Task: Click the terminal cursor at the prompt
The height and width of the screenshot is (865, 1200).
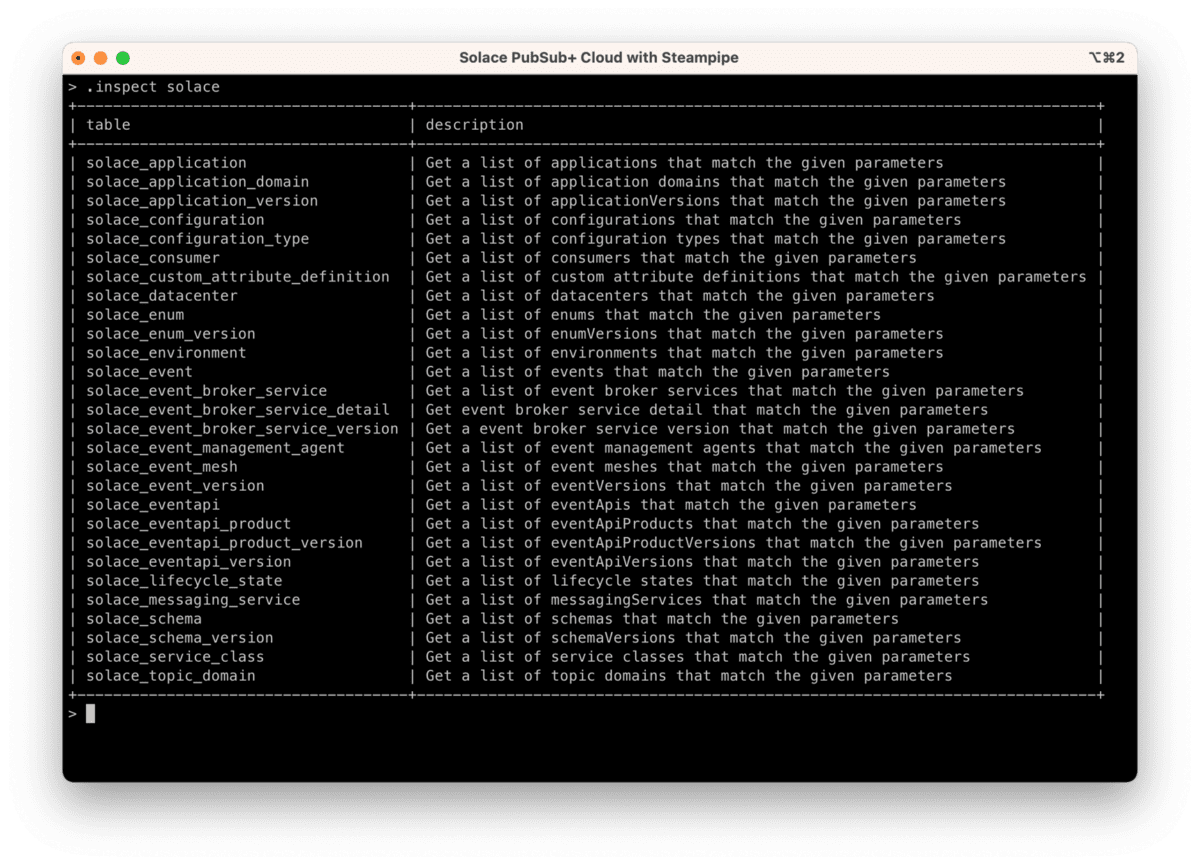Action: pyautogui.click(x=90, y=713)
